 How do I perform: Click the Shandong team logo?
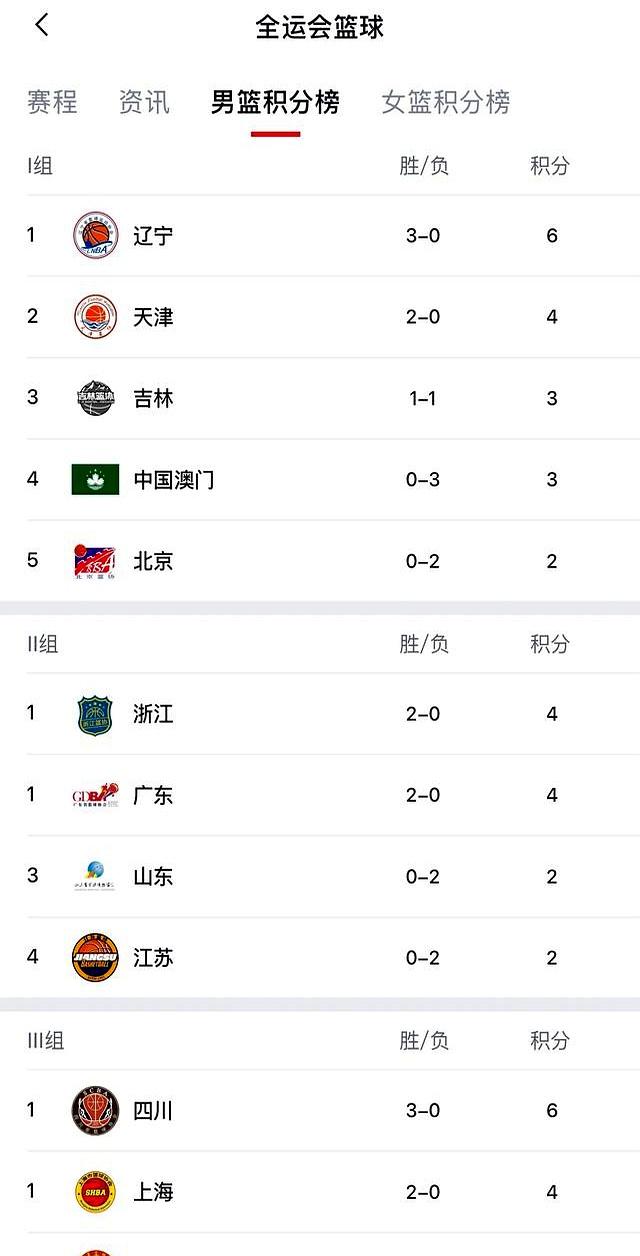[x=95, y=877]
